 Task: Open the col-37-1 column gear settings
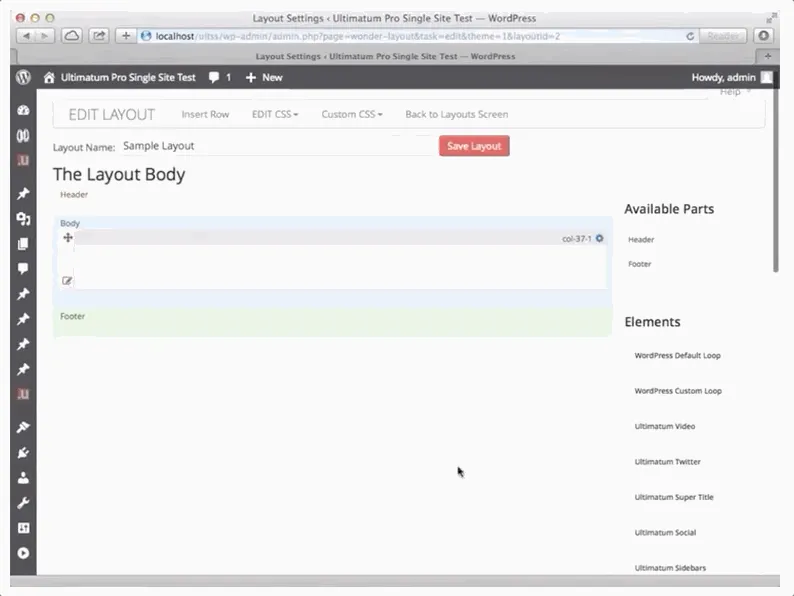(600, 238)
